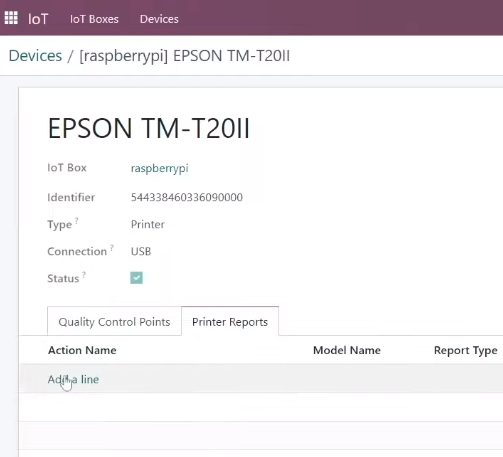Screen dimensions: 503x457
Task: Click the Printer type value
Action: (x=147, y=224)
